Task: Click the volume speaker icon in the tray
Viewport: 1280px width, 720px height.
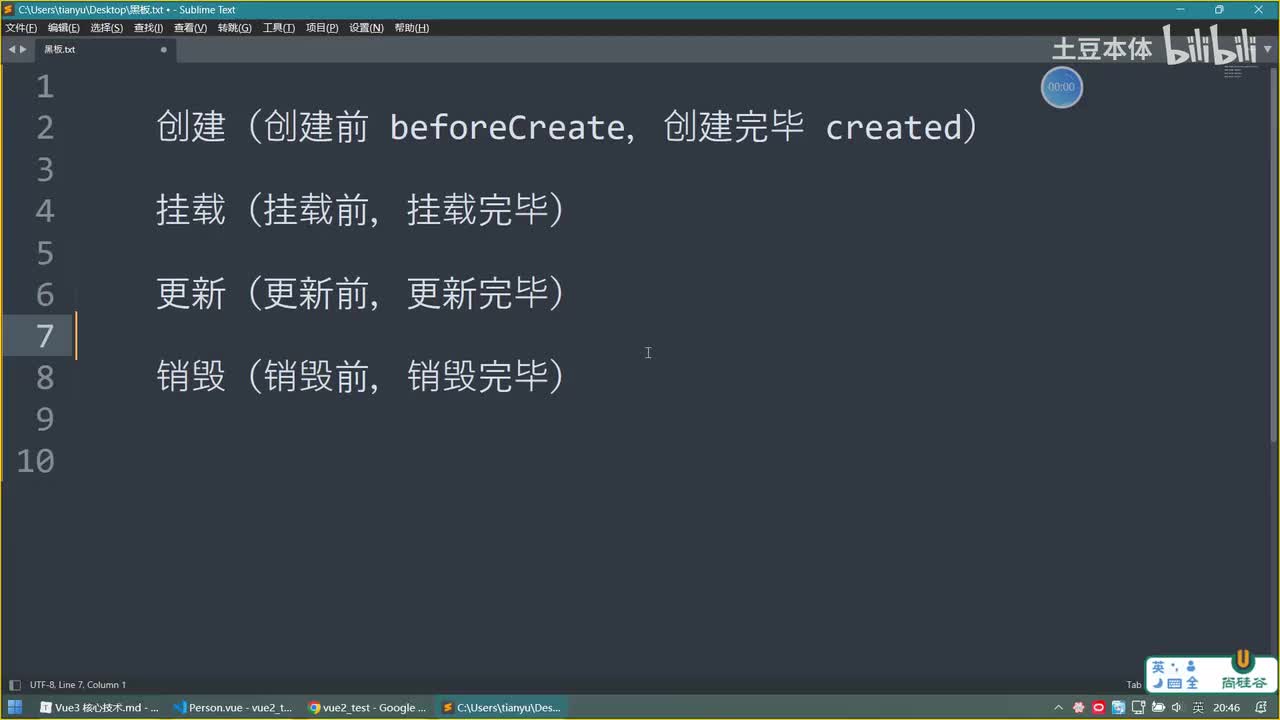Action: 1177,707
